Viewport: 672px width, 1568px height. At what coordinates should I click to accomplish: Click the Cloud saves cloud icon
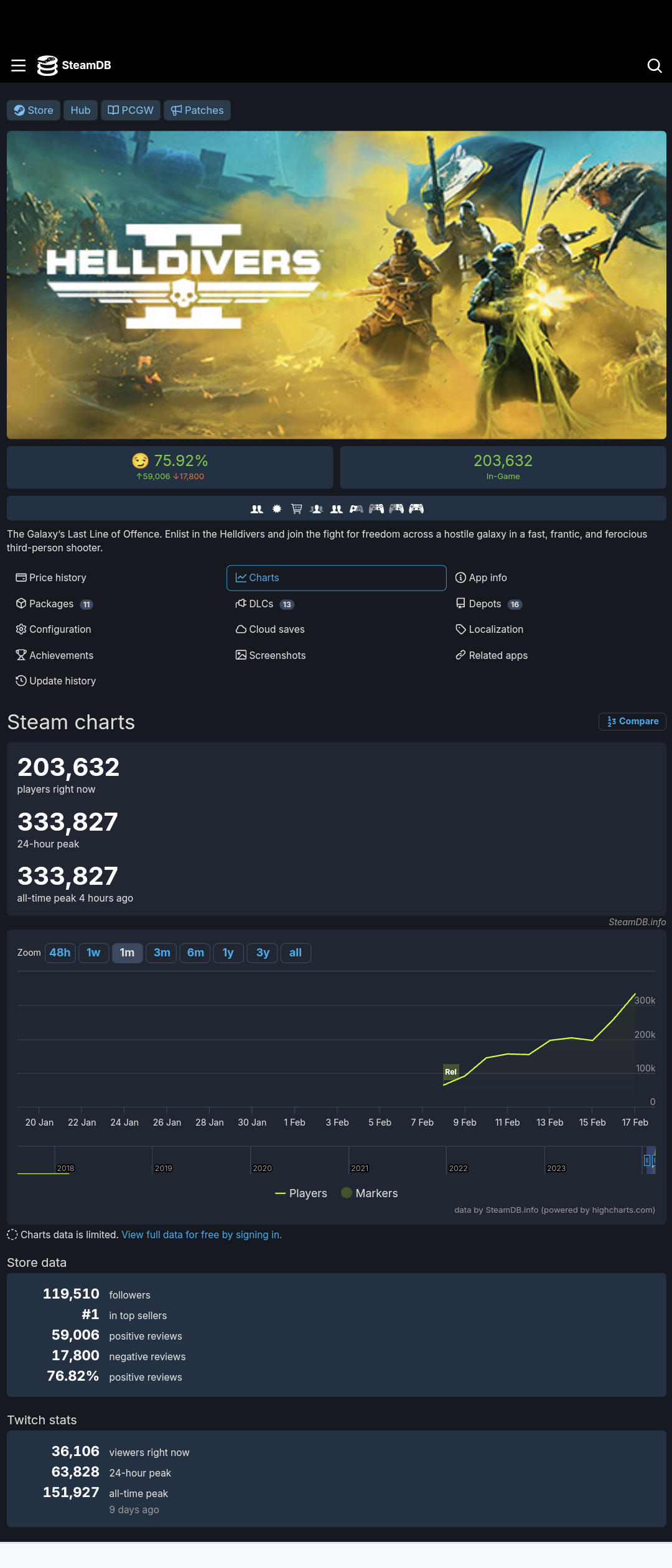[241, 629]
